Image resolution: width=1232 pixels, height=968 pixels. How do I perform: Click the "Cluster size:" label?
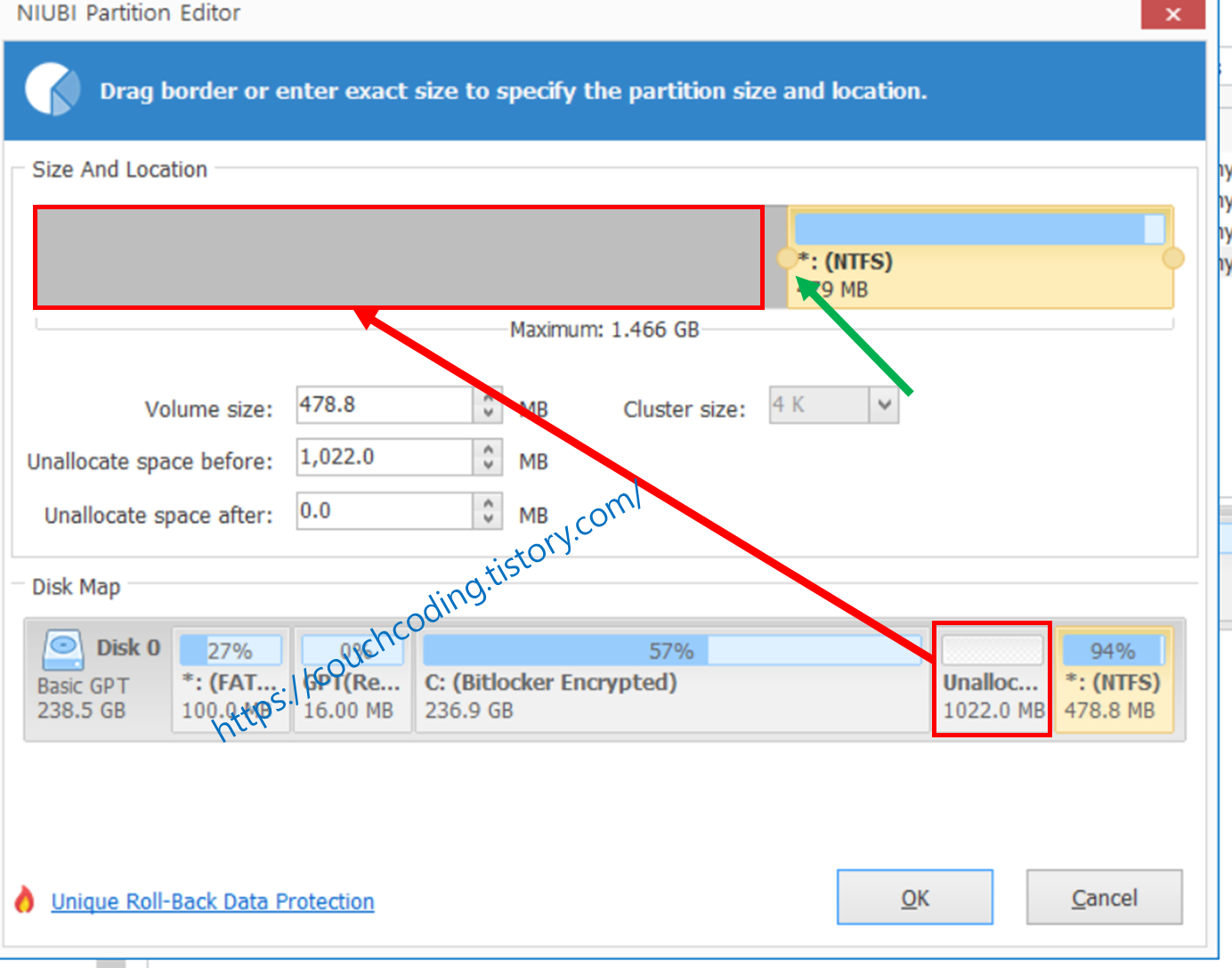[x=685, y=409]
